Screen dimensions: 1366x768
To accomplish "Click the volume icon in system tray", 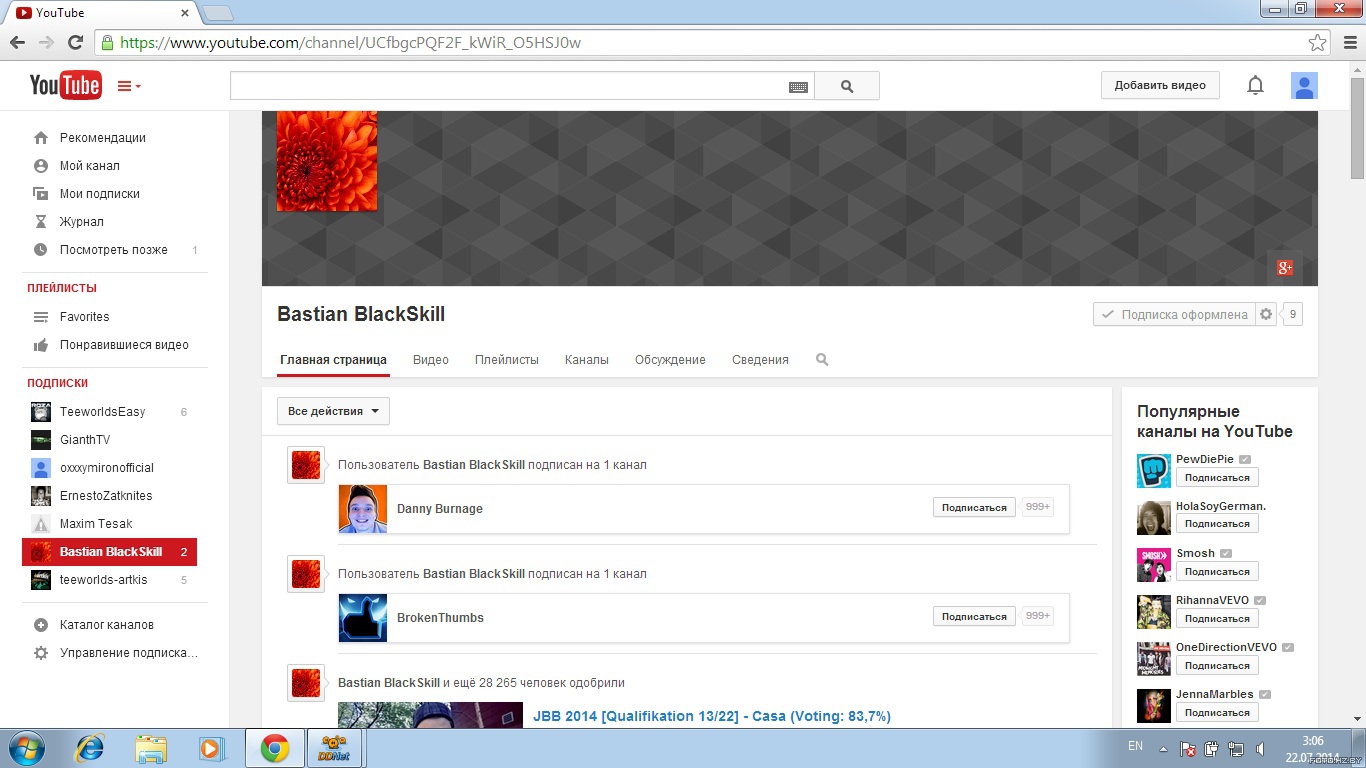I will [1260, 748].
